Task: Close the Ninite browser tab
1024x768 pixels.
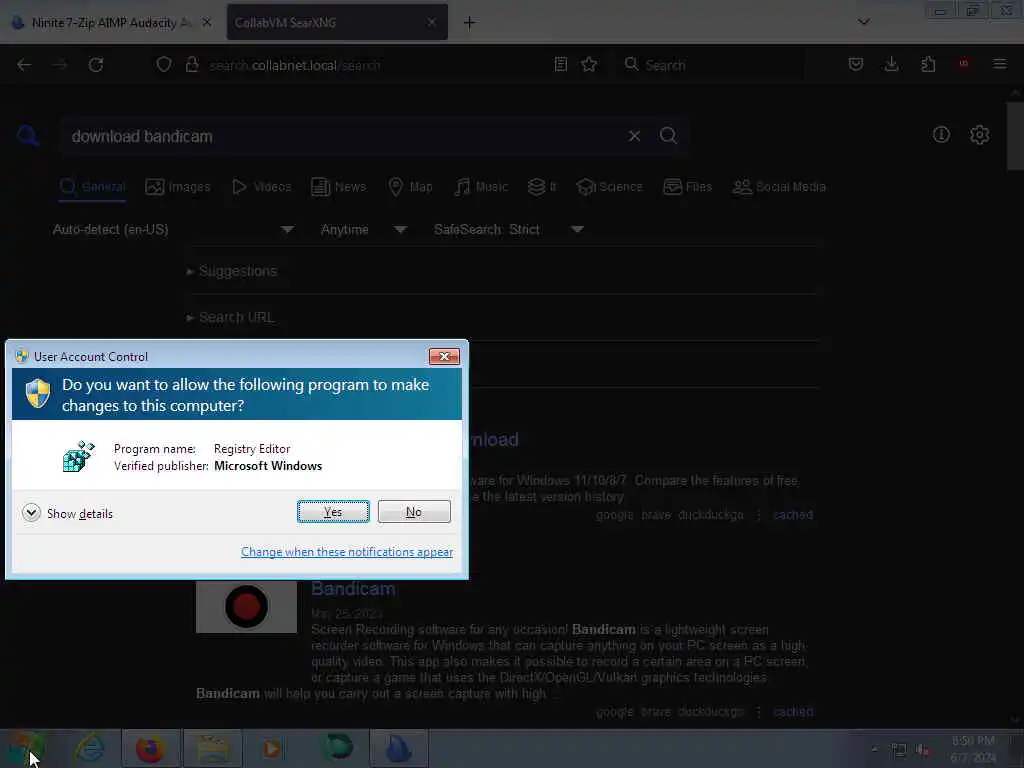Action: click(206, 23)
